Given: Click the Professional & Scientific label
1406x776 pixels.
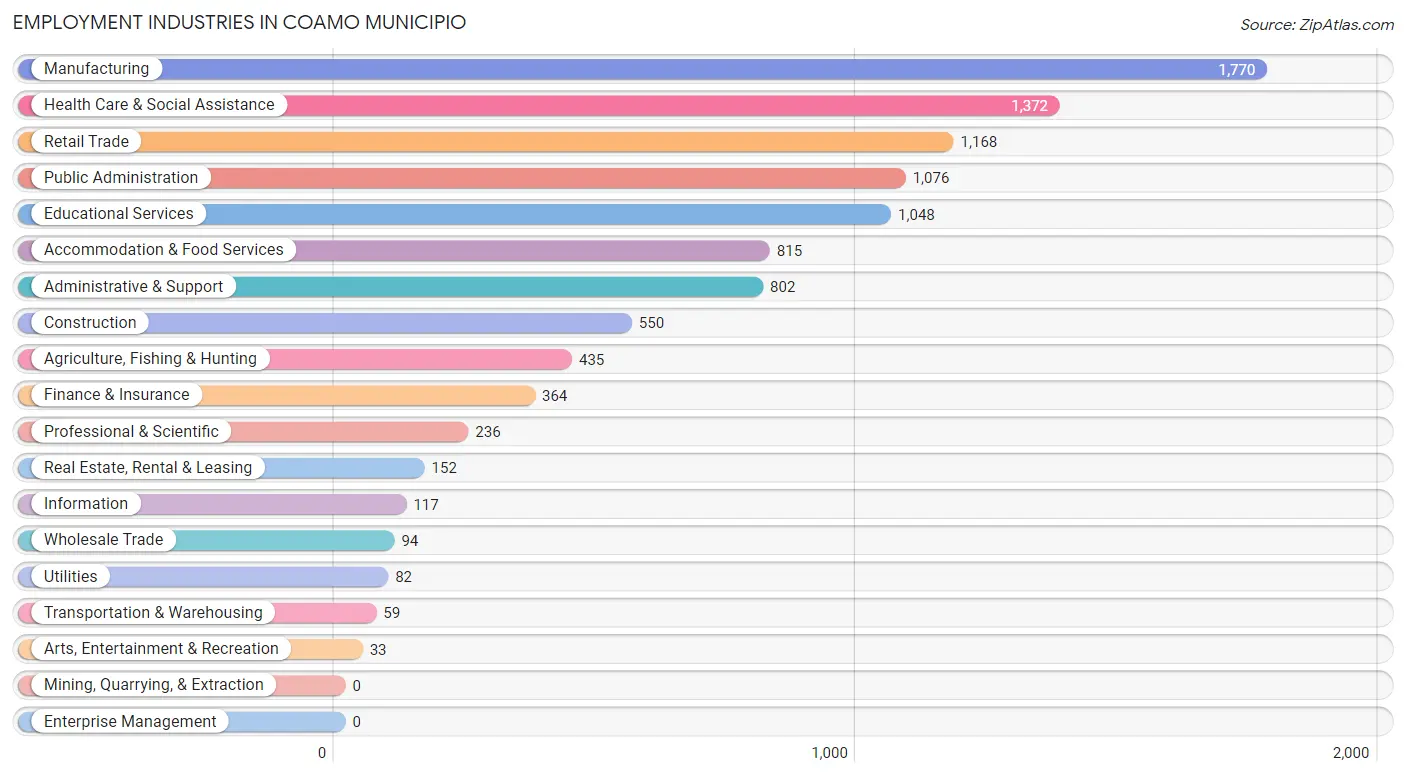Looking at the screenshot, I should tap(131, 432).
